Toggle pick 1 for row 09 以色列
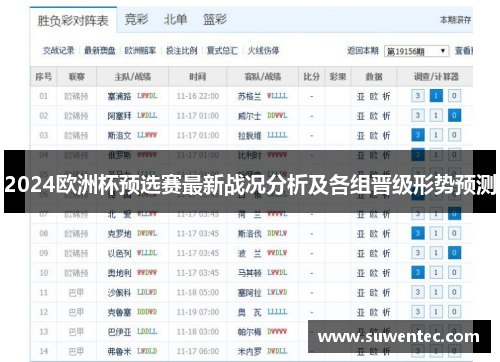 (x=436, y=253)
